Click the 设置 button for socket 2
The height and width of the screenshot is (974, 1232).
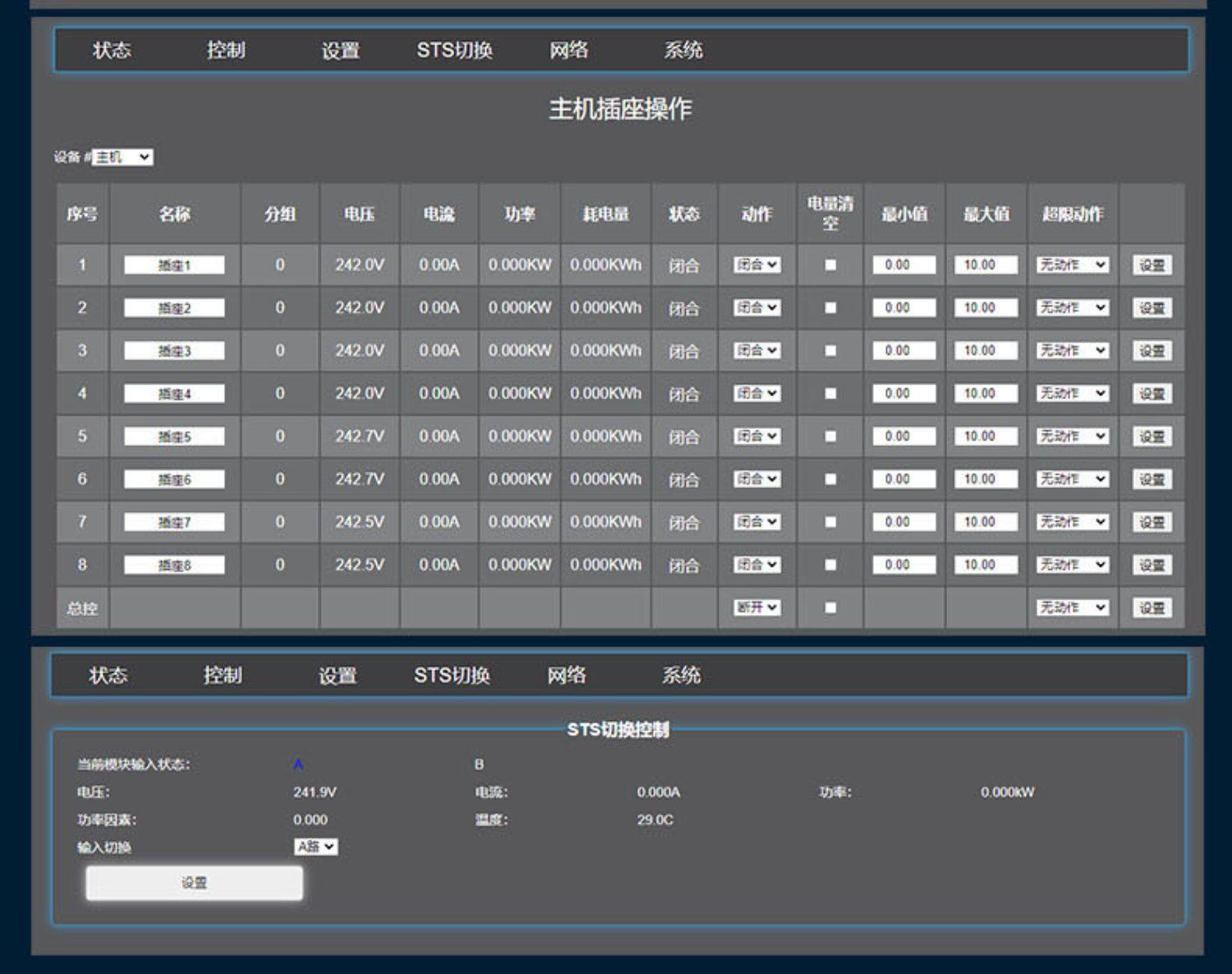[x=1152, y=308]
